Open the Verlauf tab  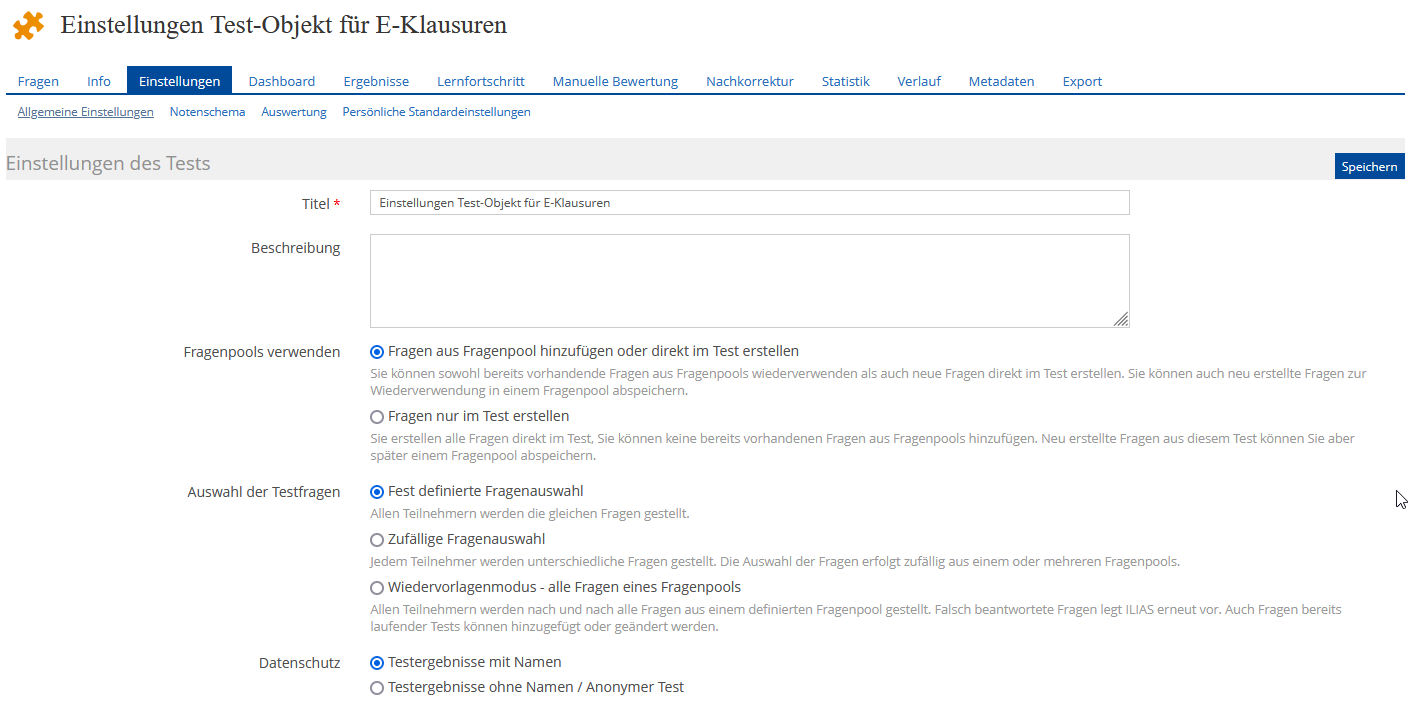919,81
